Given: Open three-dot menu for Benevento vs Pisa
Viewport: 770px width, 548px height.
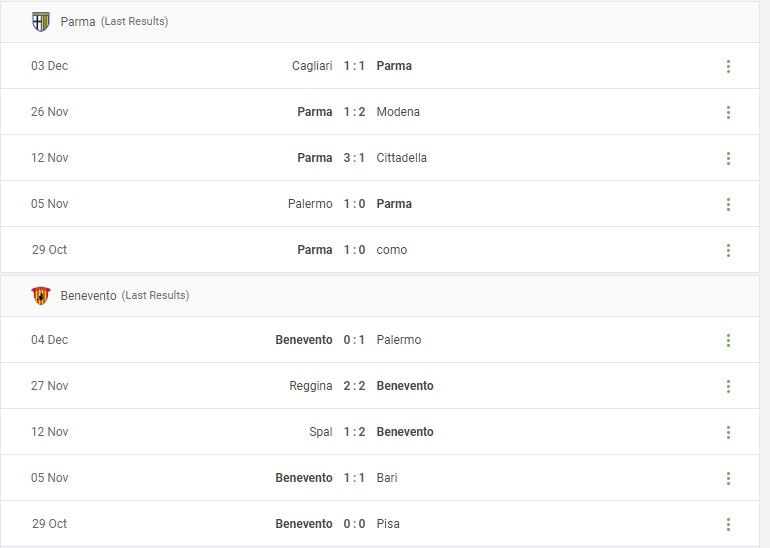Looking at the screenshot, I should [728, 524].
